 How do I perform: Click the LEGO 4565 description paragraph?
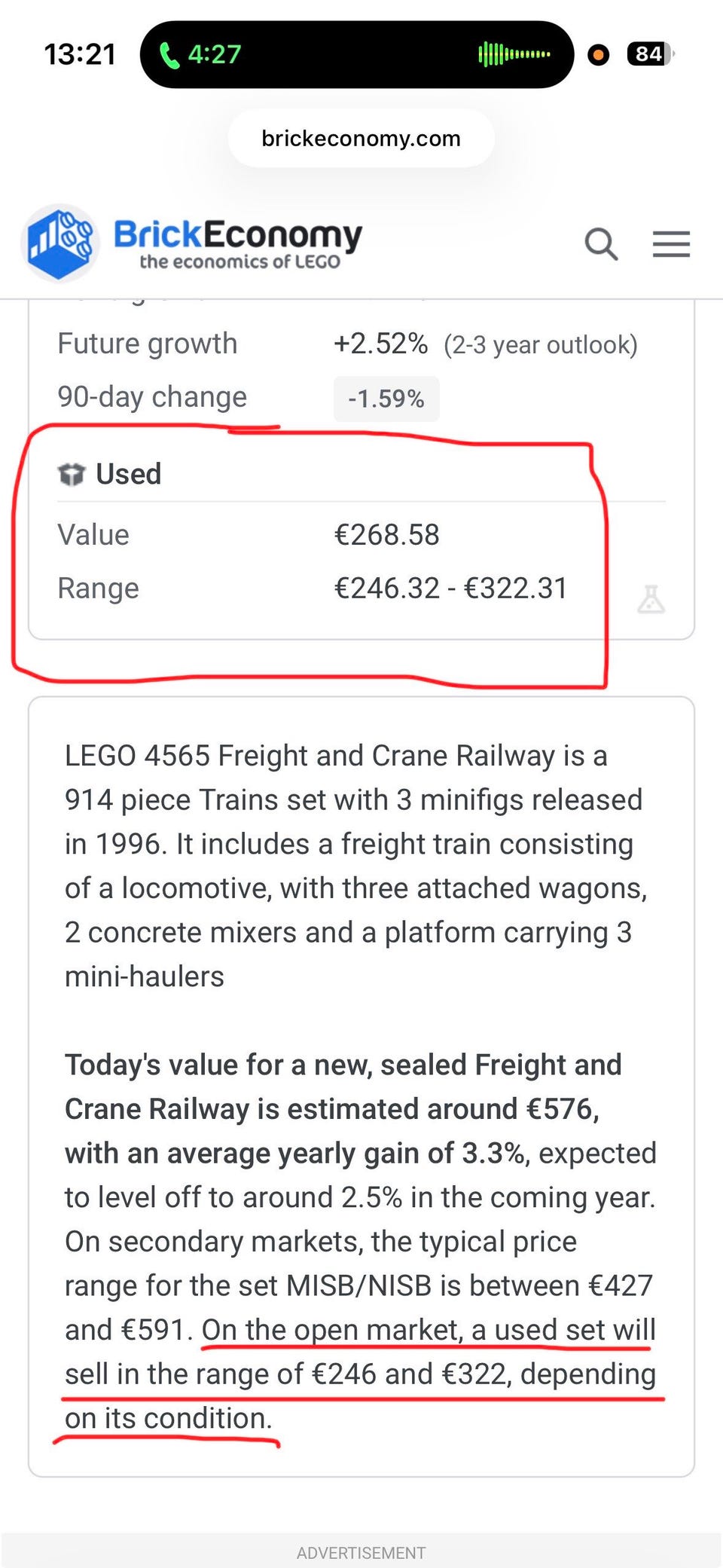point(354,866)
